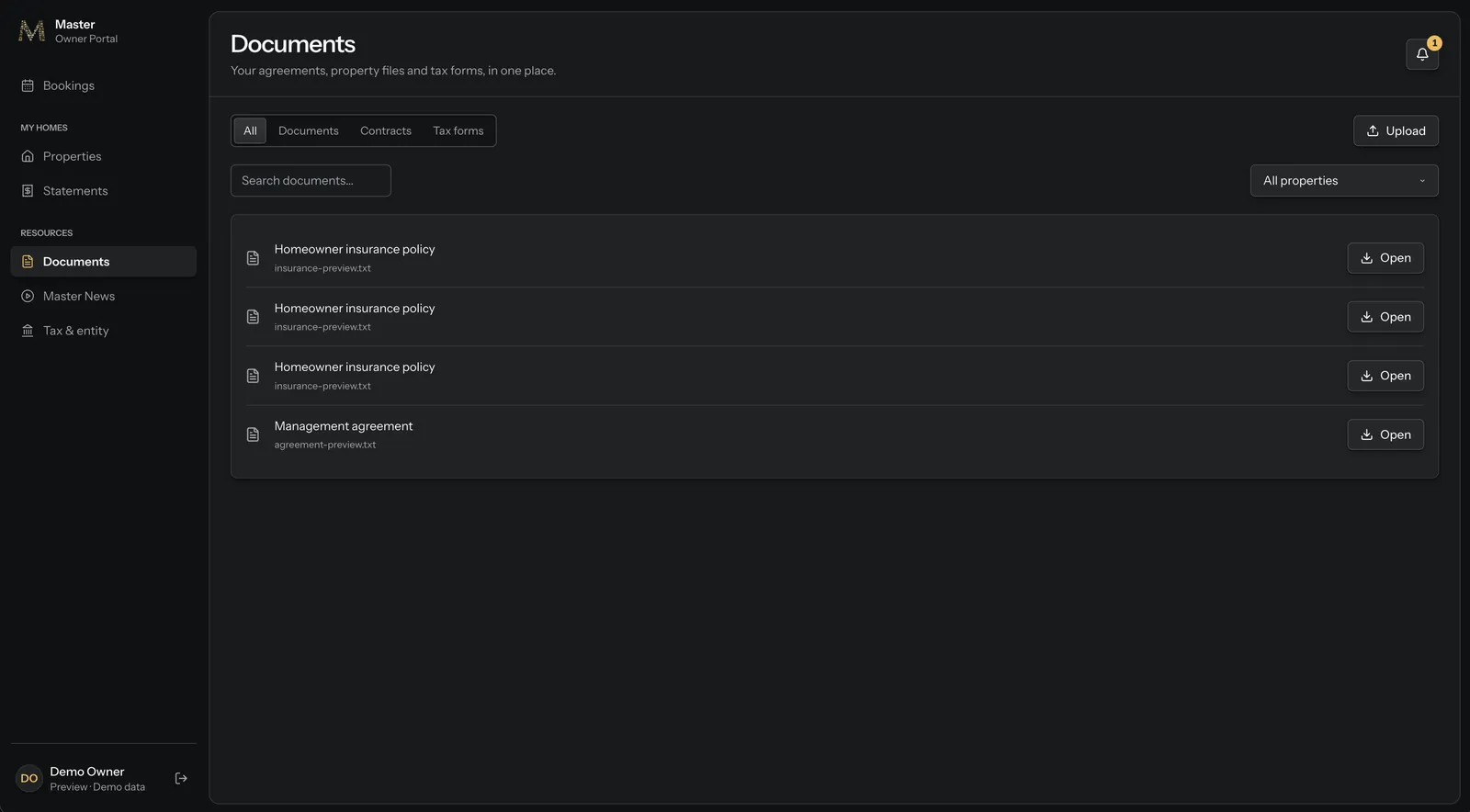Open the Management agreement document
1470x812 pixels.
click(1385, 434)
